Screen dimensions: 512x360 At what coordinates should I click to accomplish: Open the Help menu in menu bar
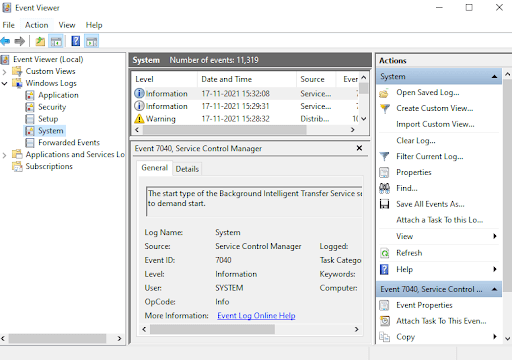(94, 25)
